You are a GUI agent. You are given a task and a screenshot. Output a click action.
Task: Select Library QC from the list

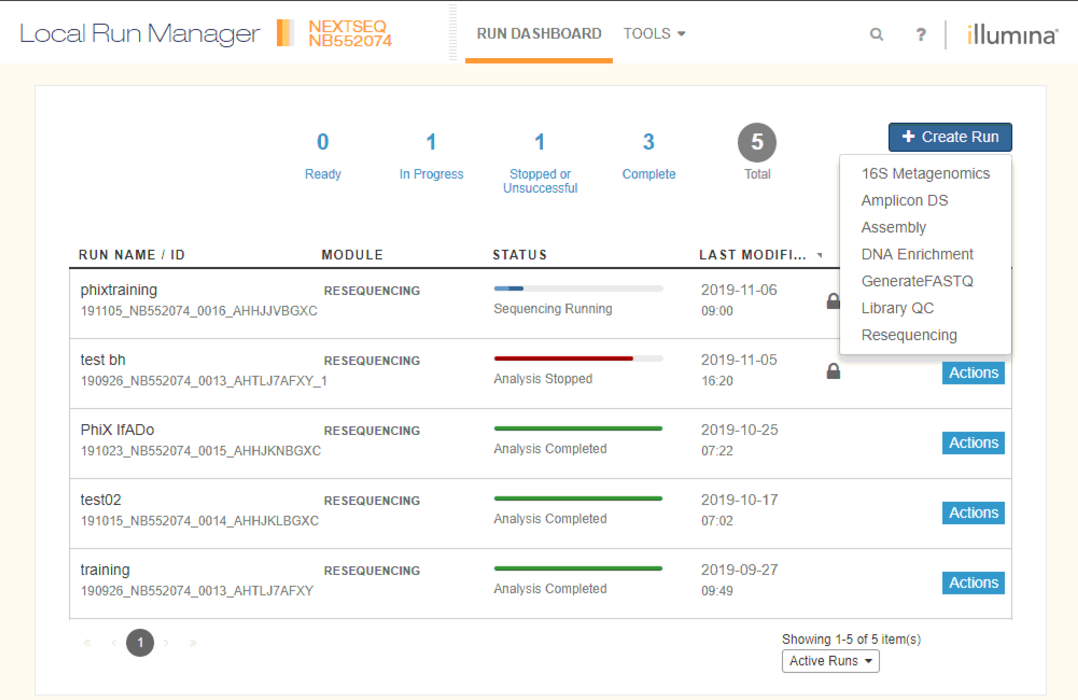pyautogui.click(x=897, y=308)
